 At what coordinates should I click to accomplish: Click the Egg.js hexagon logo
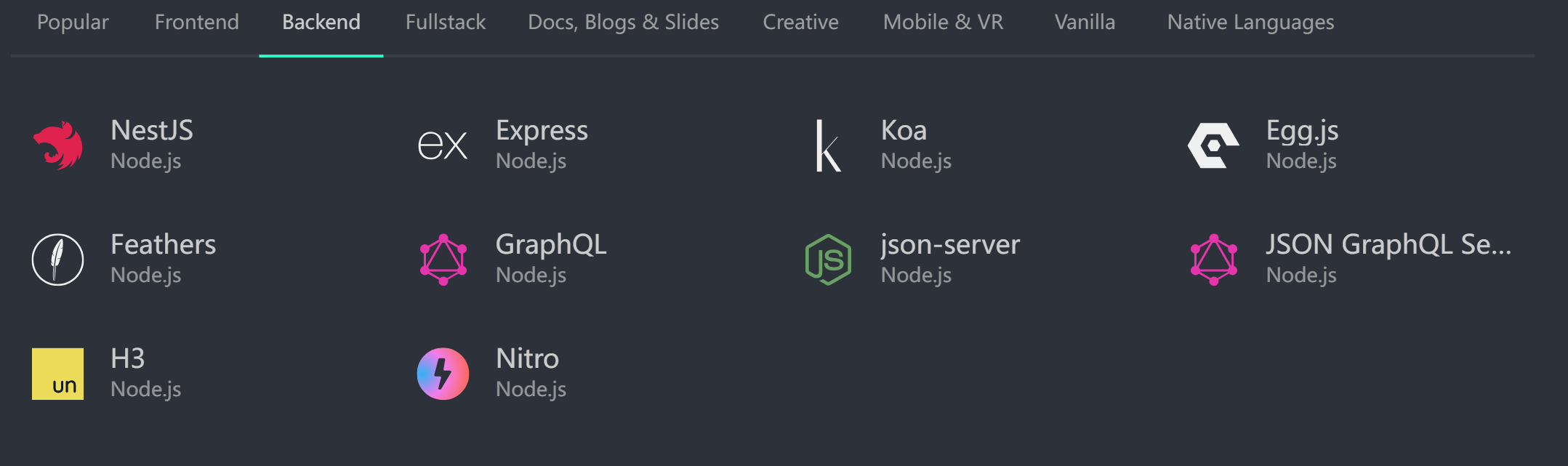click(x=1213, y=145)
